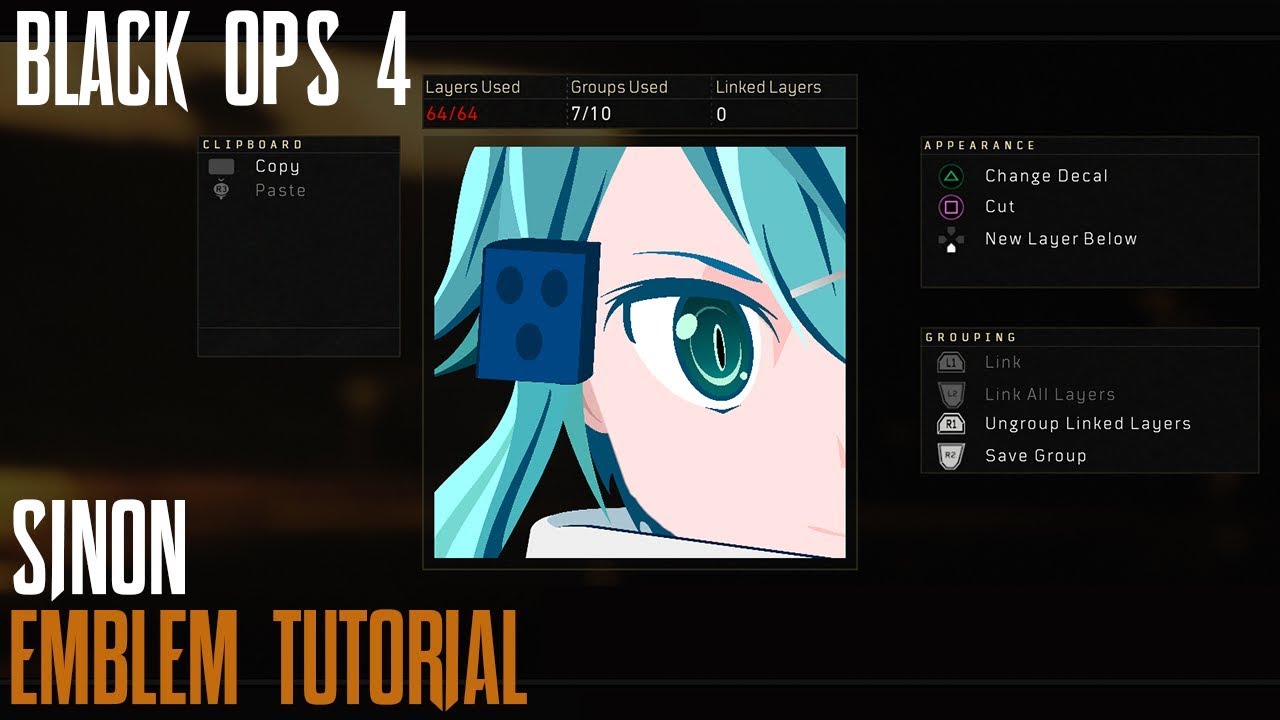Click the L1 Link button icon

[x=951, y=362]
